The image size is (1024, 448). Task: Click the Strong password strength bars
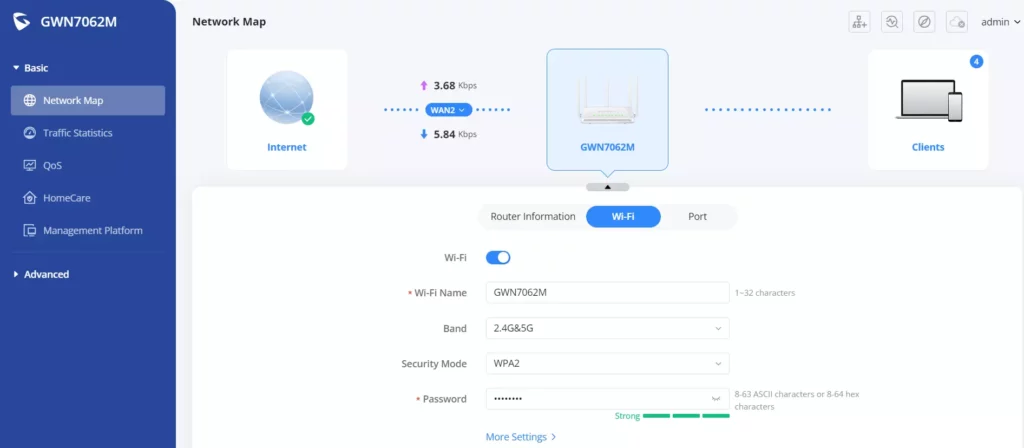686,416
